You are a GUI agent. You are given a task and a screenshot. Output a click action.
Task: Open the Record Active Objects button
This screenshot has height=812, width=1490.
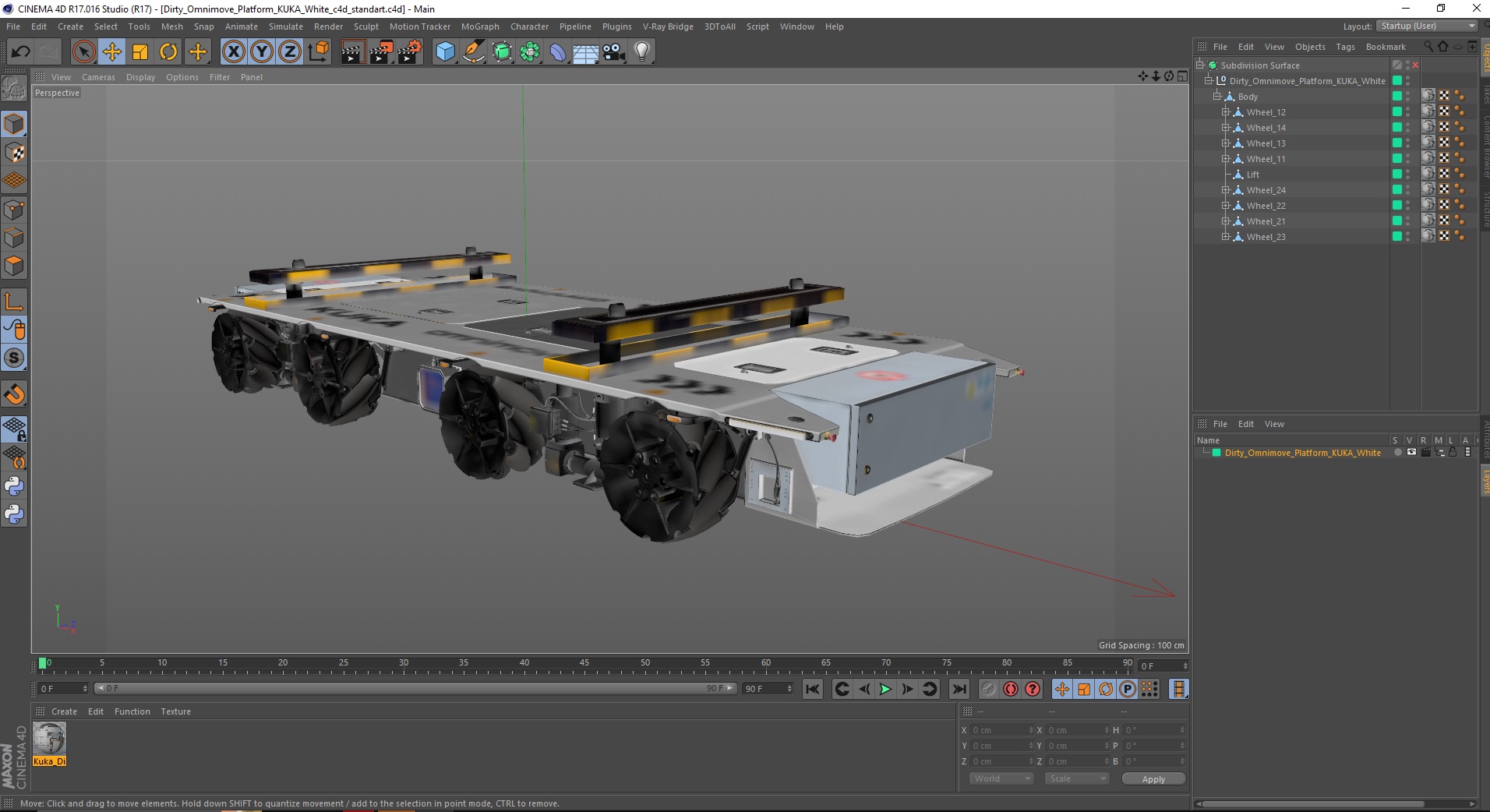tap(989, 689)
